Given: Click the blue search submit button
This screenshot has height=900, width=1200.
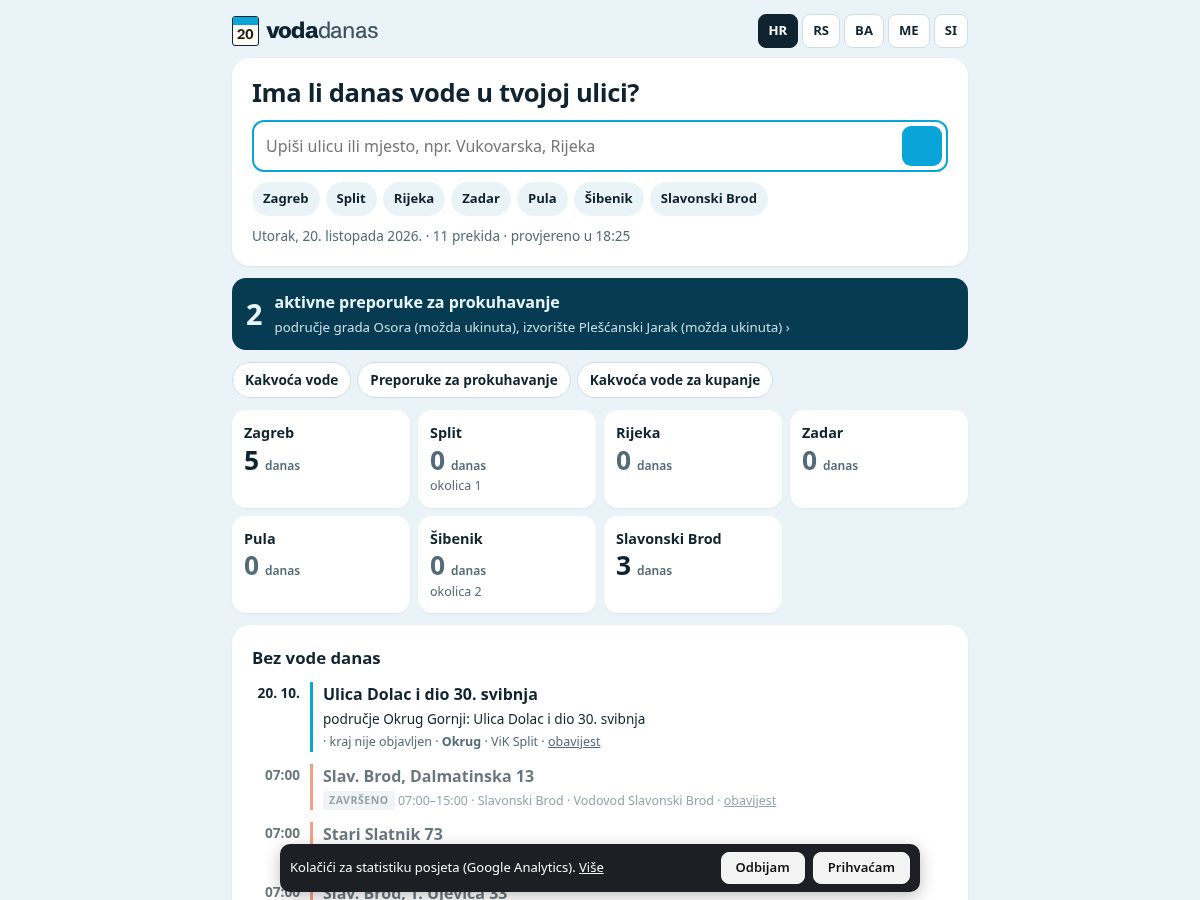Looking at the screenshot, I should tap(922, 146).
